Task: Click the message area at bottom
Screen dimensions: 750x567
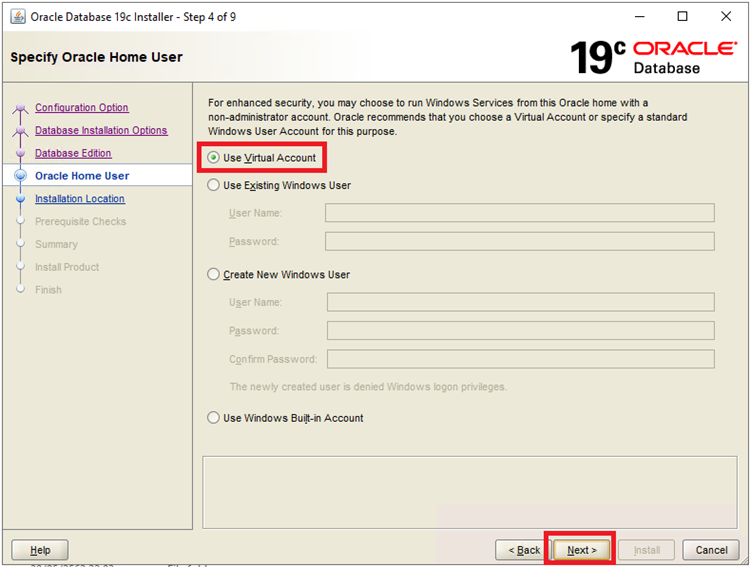Action: click(x=470, y=492)
